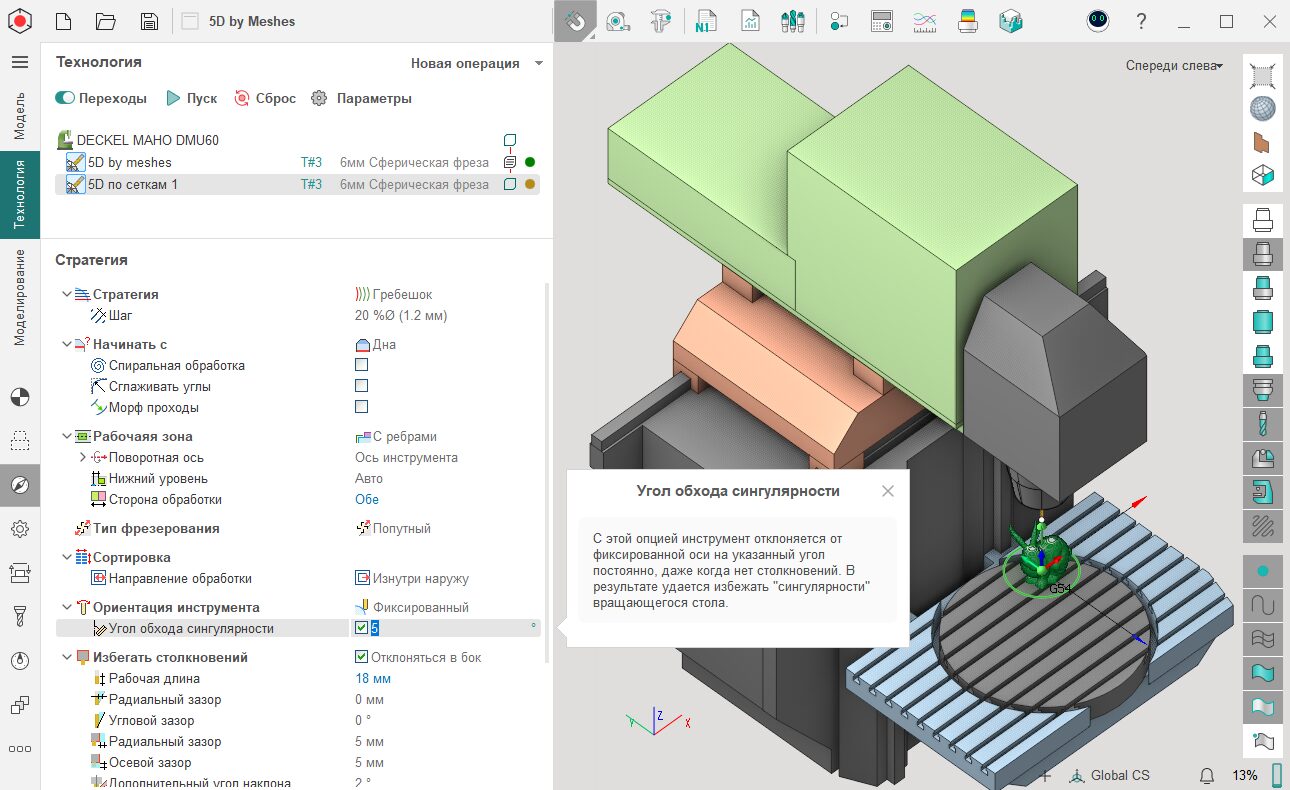This screenshot has height=790, width=1290.
Task: Open the folder icon in title bar
Action: (x=106, y=21)
